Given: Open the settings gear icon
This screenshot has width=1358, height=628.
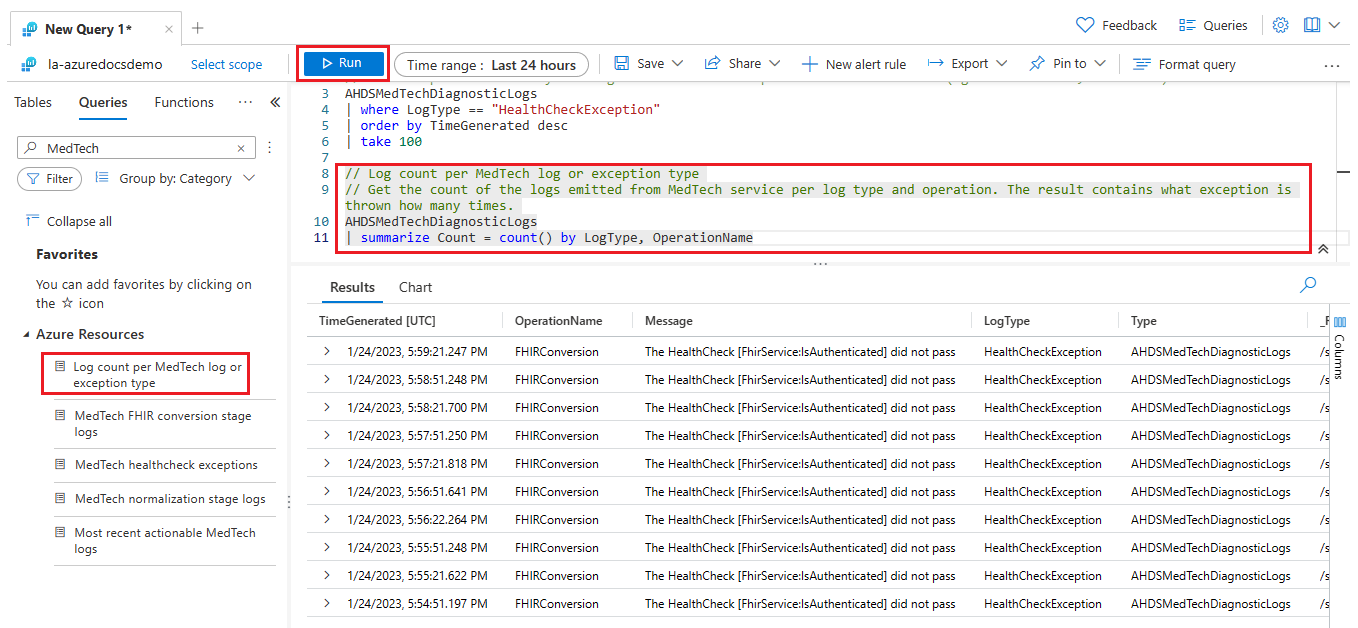Looking at the screenshot, I should pos(1280,26).
